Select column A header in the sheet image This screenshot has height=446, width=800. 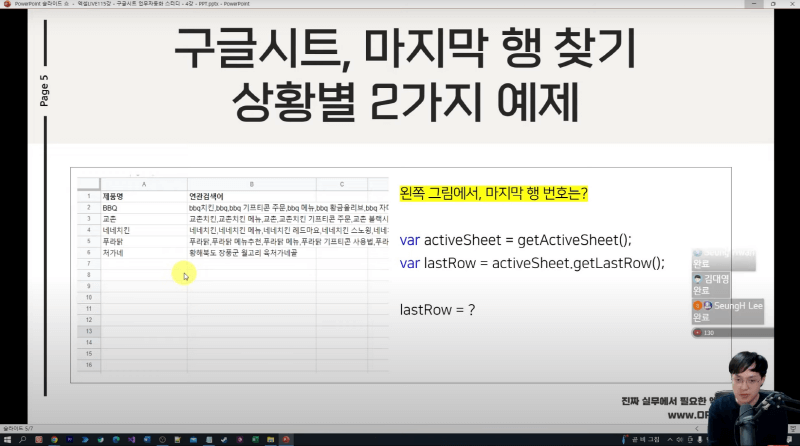(144, 184)
